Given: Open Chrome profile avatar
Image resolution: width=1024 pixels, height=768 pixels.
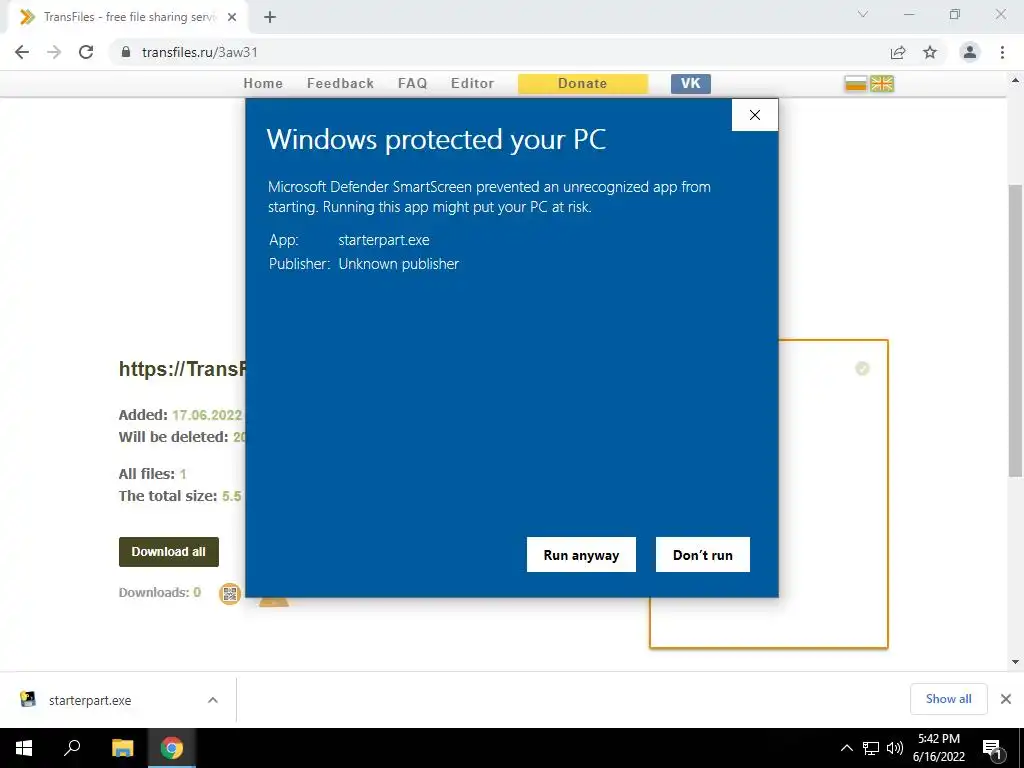Looking at the screenshot, I should click(x=970, y=52).
